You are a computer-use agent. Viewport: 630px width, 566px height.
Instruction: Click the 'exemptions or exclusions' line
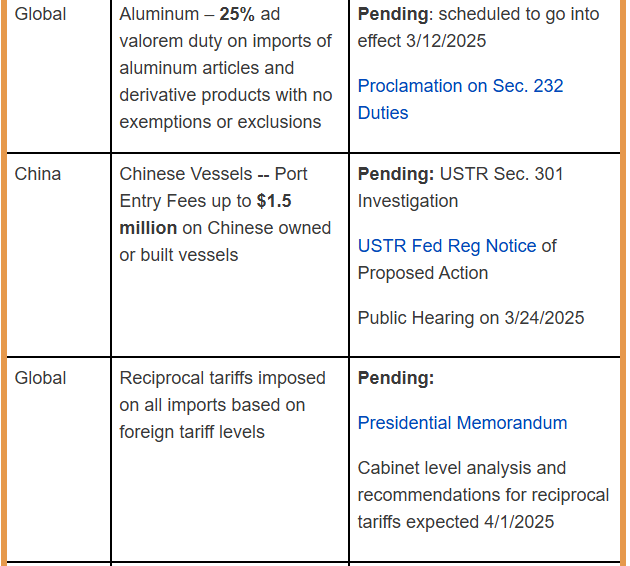tap(220, 122)
